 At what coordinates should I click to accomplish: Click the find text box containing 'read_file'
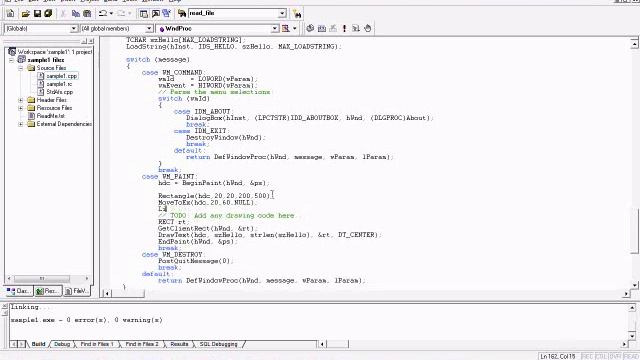(233, 13)
